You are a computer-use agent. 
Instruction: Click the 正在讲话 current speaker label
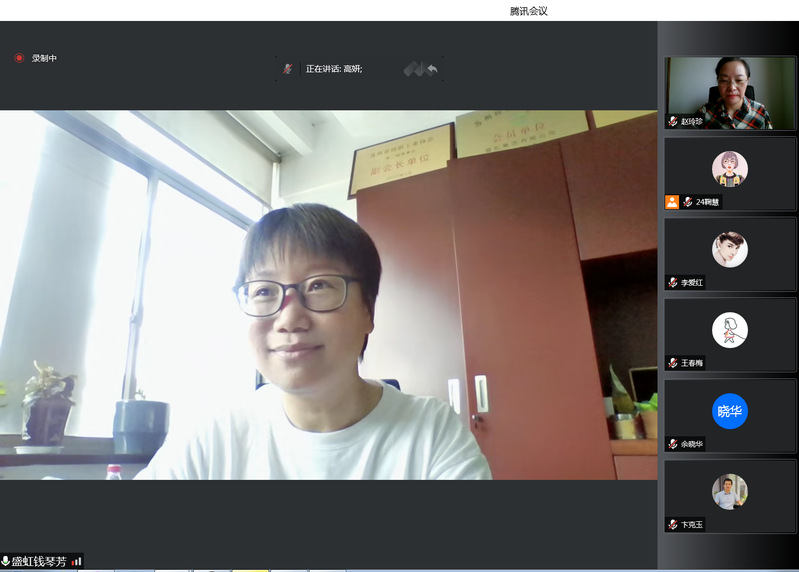pyautogui.click(x=334, y=69)
